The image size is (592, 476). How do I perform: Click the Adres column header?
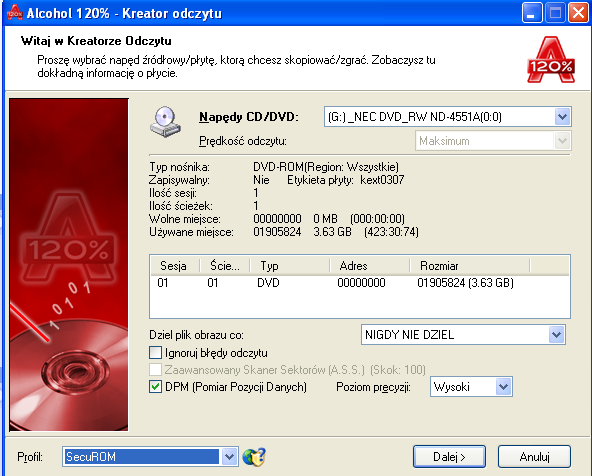(370, 266)
